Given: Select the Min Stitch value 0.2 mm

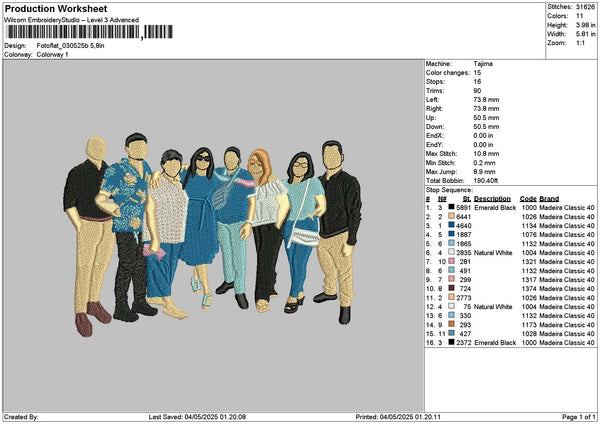Looking at the screenshot, I should pyautogui.click(x=484, y=163).
